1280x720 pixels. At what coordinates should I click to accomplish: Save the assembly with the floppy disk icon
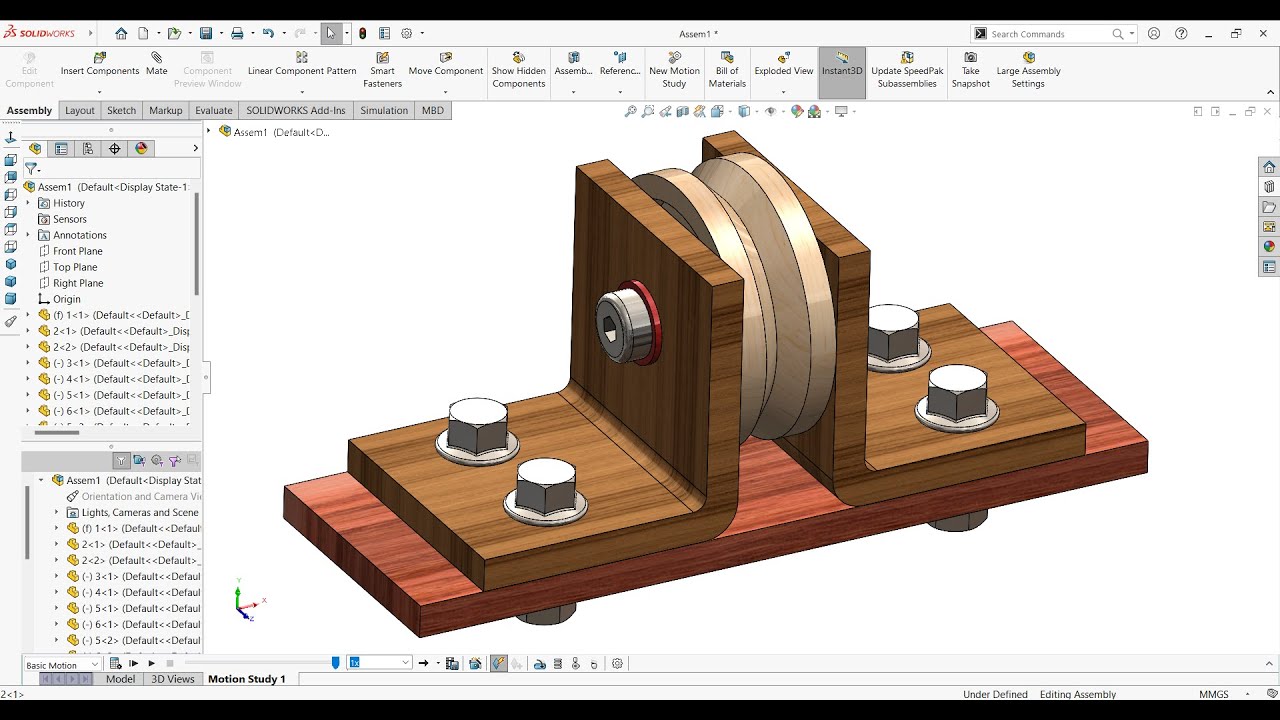205,33
